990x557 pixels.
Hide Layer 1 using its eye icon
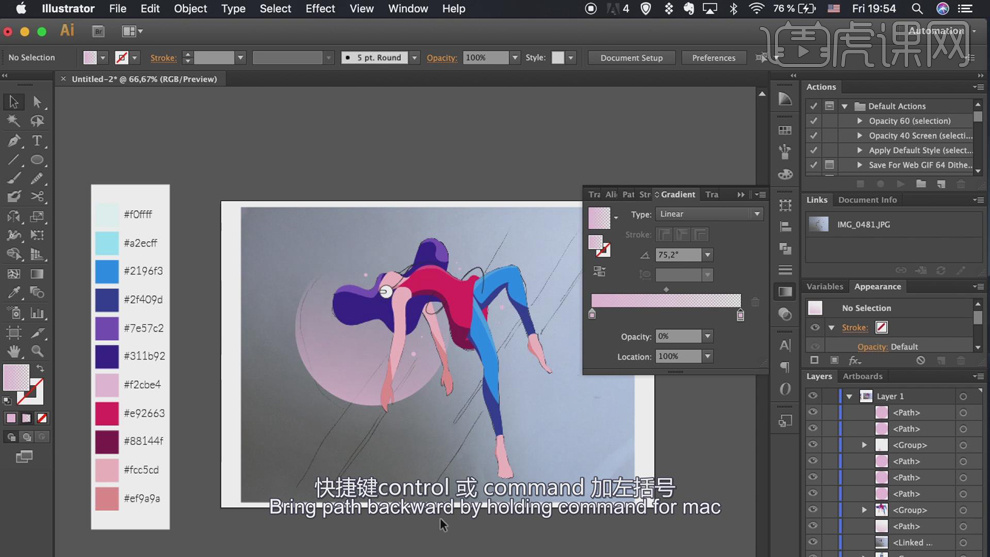point(813,396)
